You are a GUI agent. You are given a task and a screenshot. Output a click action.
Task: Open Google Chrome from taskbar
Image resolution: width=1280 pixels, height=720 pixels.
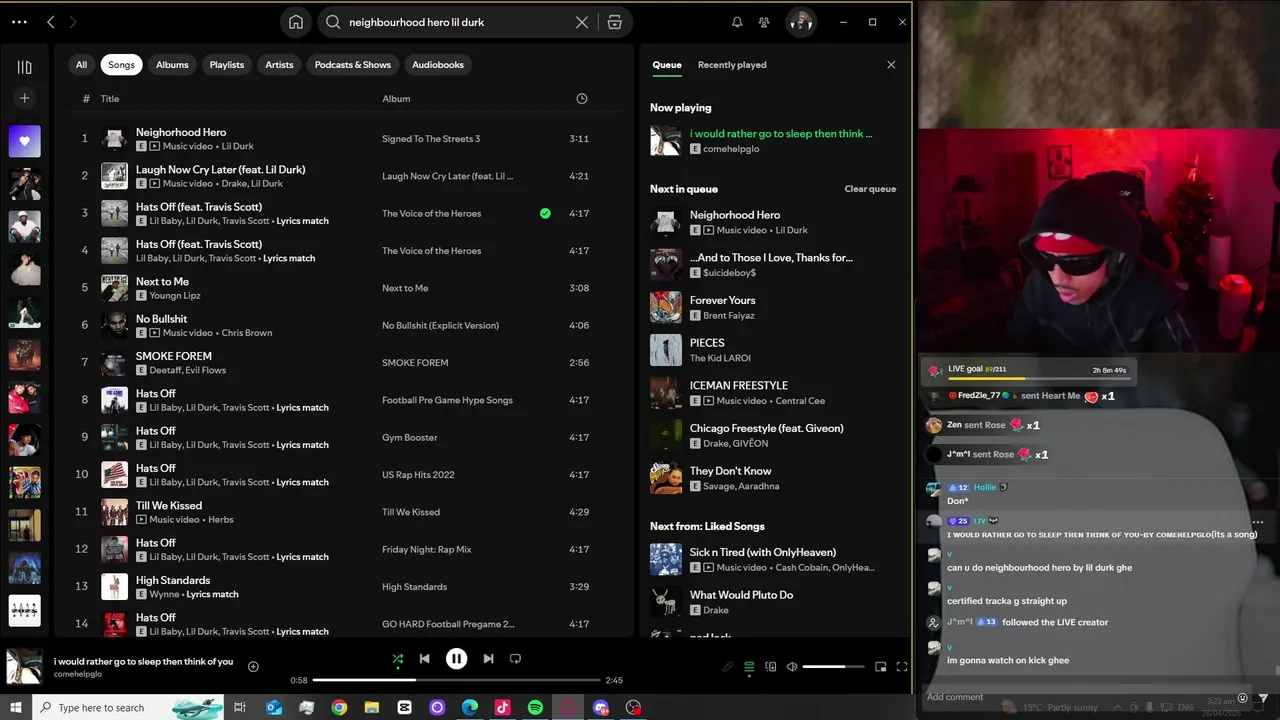click(339, 707)
